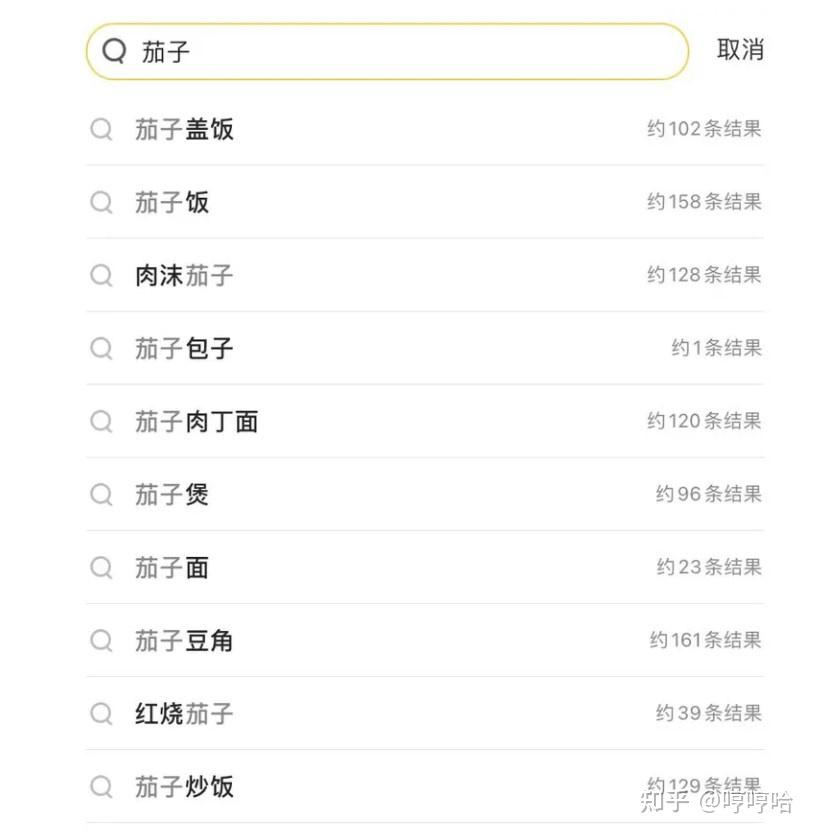Tap the 取消 cancel button

point(740,50)
